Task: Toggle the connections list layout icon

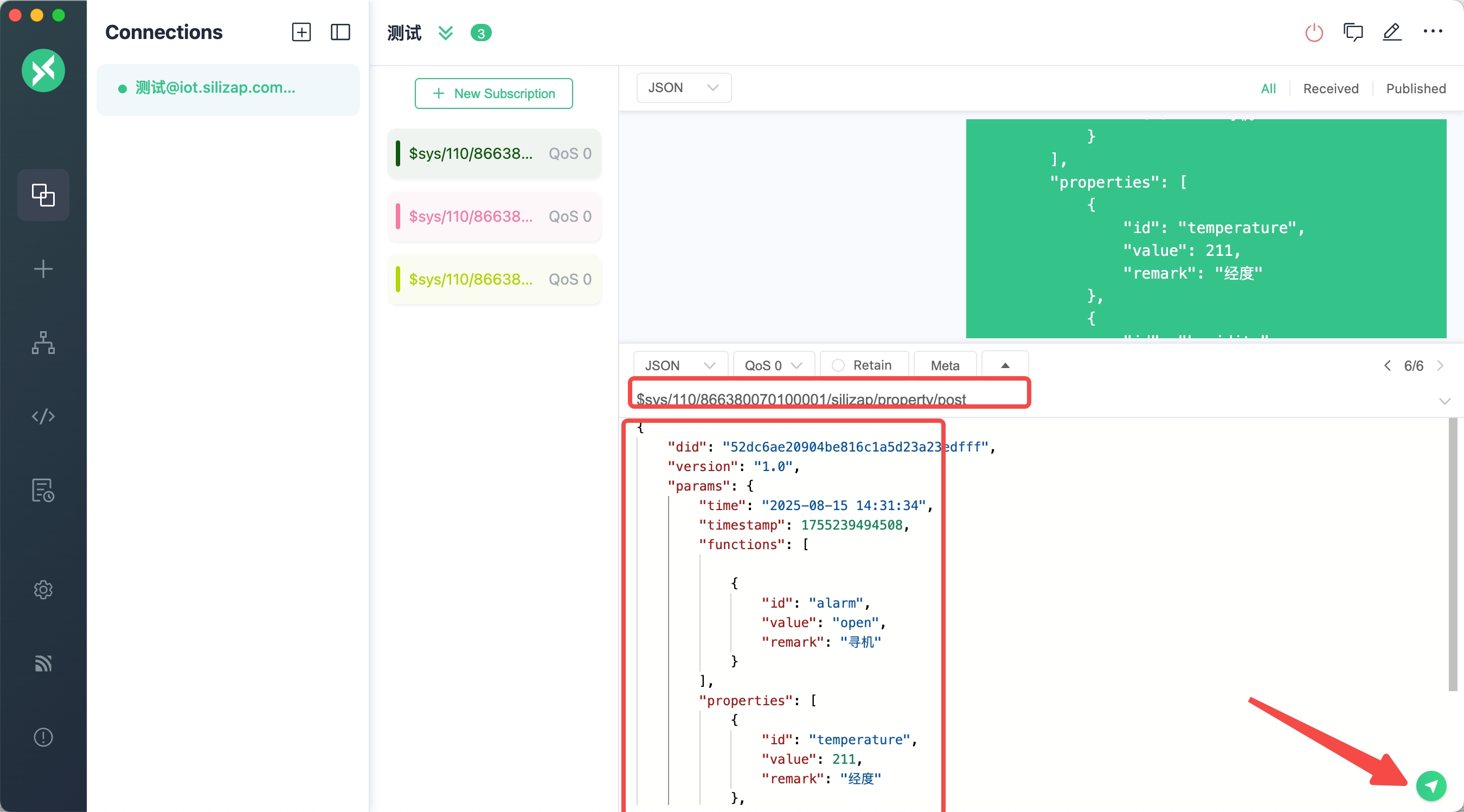Action: [340, 33]
